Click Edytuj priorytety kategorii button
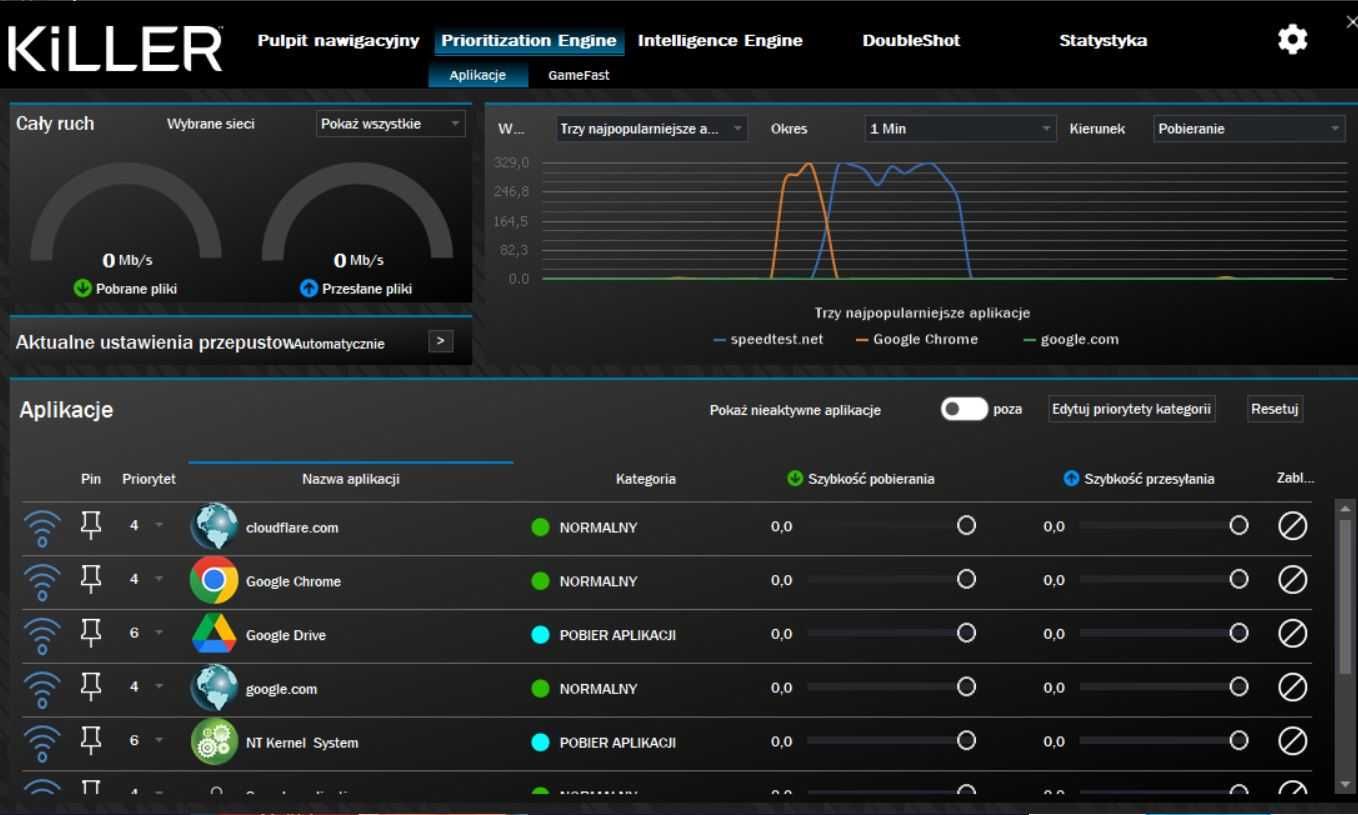This screenshot has height=815, width=1358. point(1132,409)
